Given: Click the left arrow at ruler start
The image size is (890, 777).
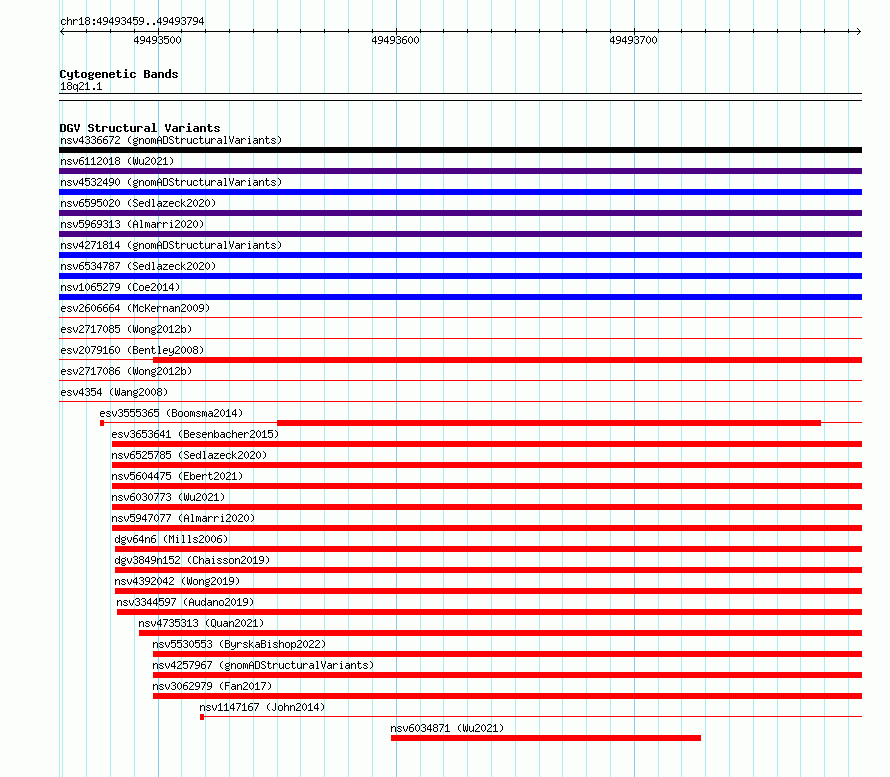Looking at the screenshot, I should [x=62, y=31].
